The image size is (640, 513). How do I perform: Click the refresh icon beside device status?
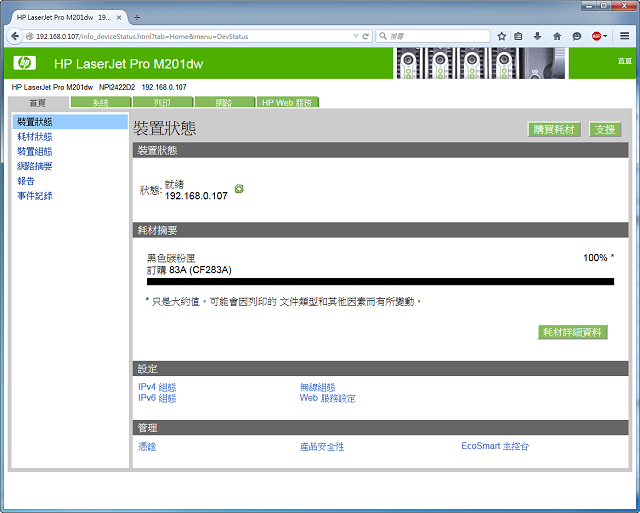pos(239,189)
